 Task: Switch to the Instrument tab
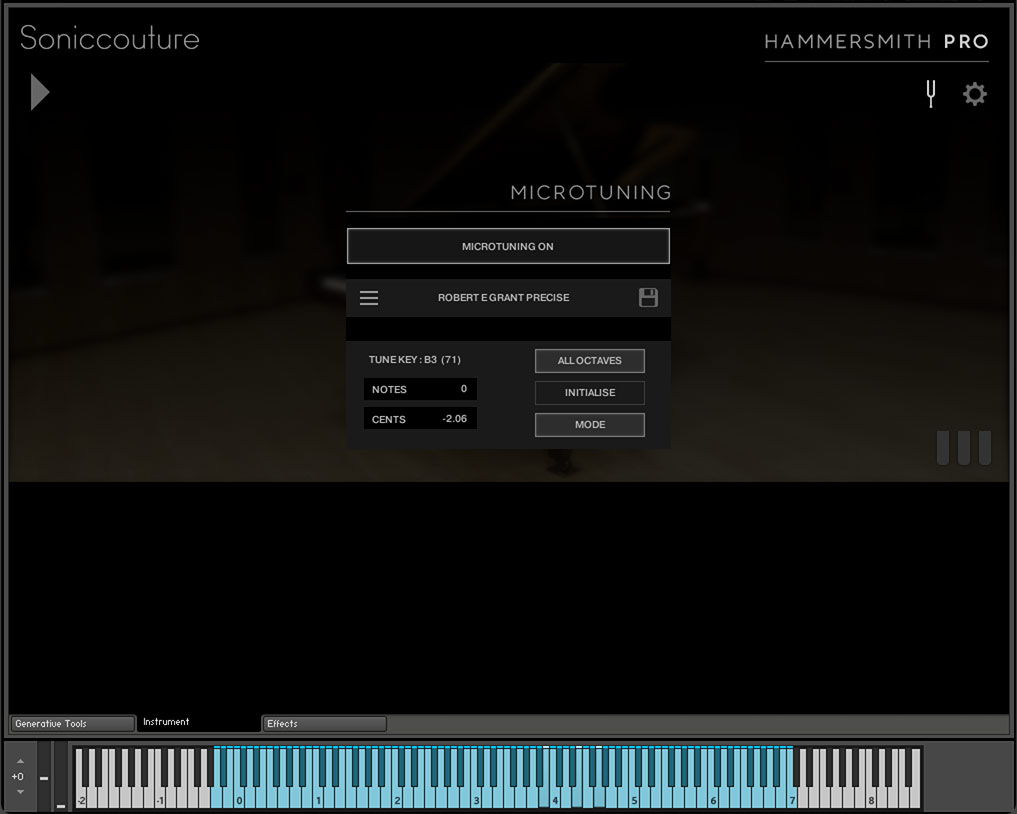[x=198, y=722]
